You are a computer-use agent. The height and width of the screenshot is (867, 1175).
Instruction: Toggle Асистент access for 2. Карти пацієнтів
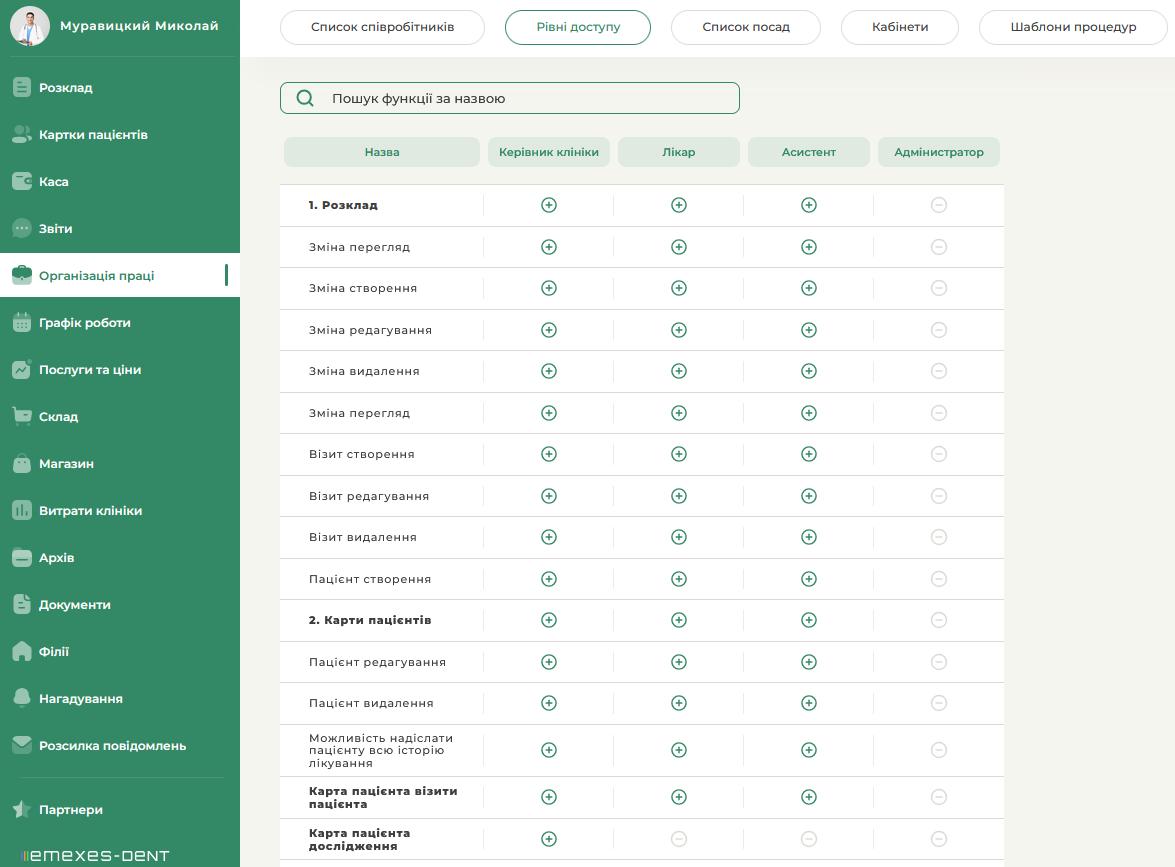(x=809, y=620)
